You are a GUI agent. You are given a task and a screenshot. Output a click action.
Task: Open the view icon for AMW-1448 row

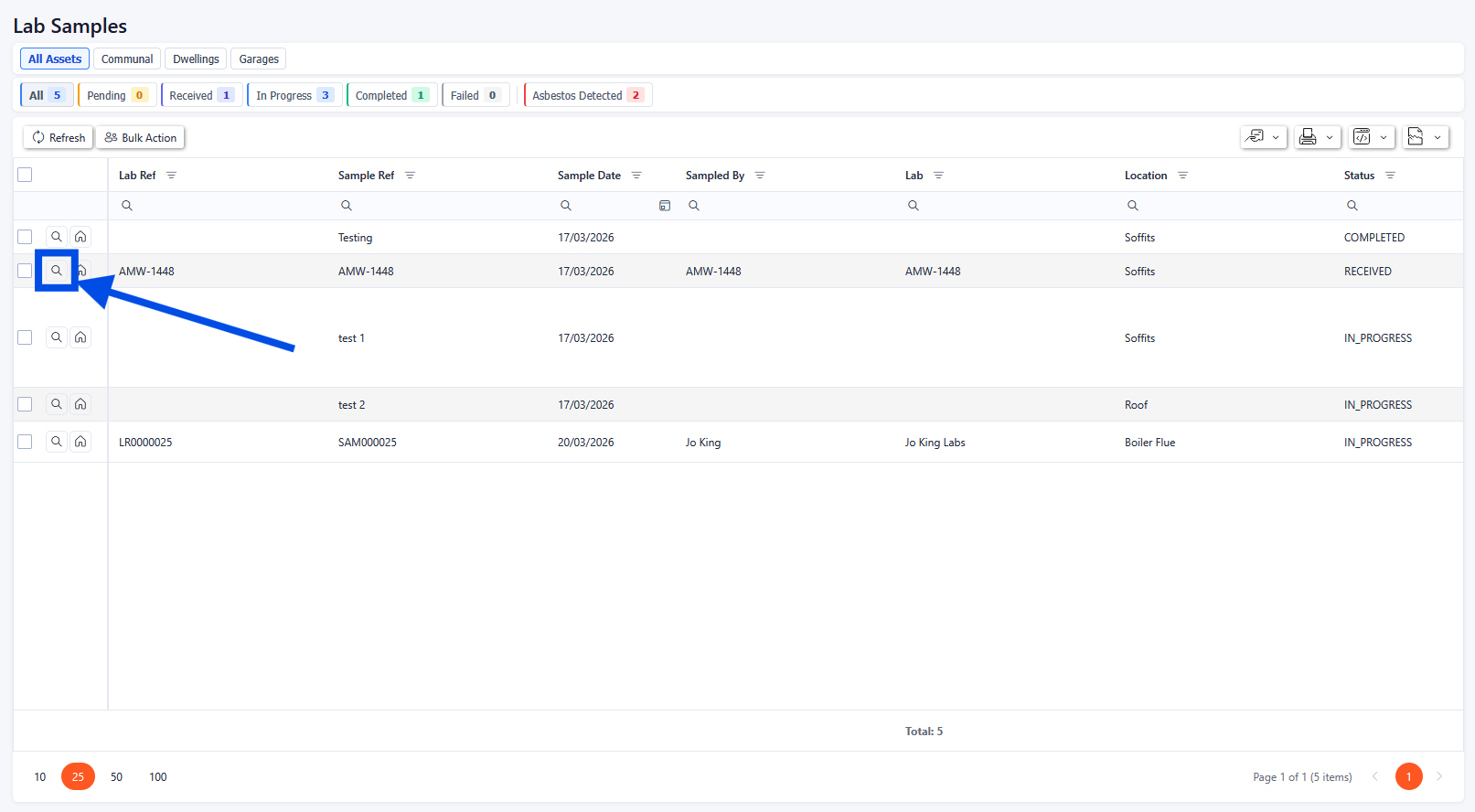[57, 271]
